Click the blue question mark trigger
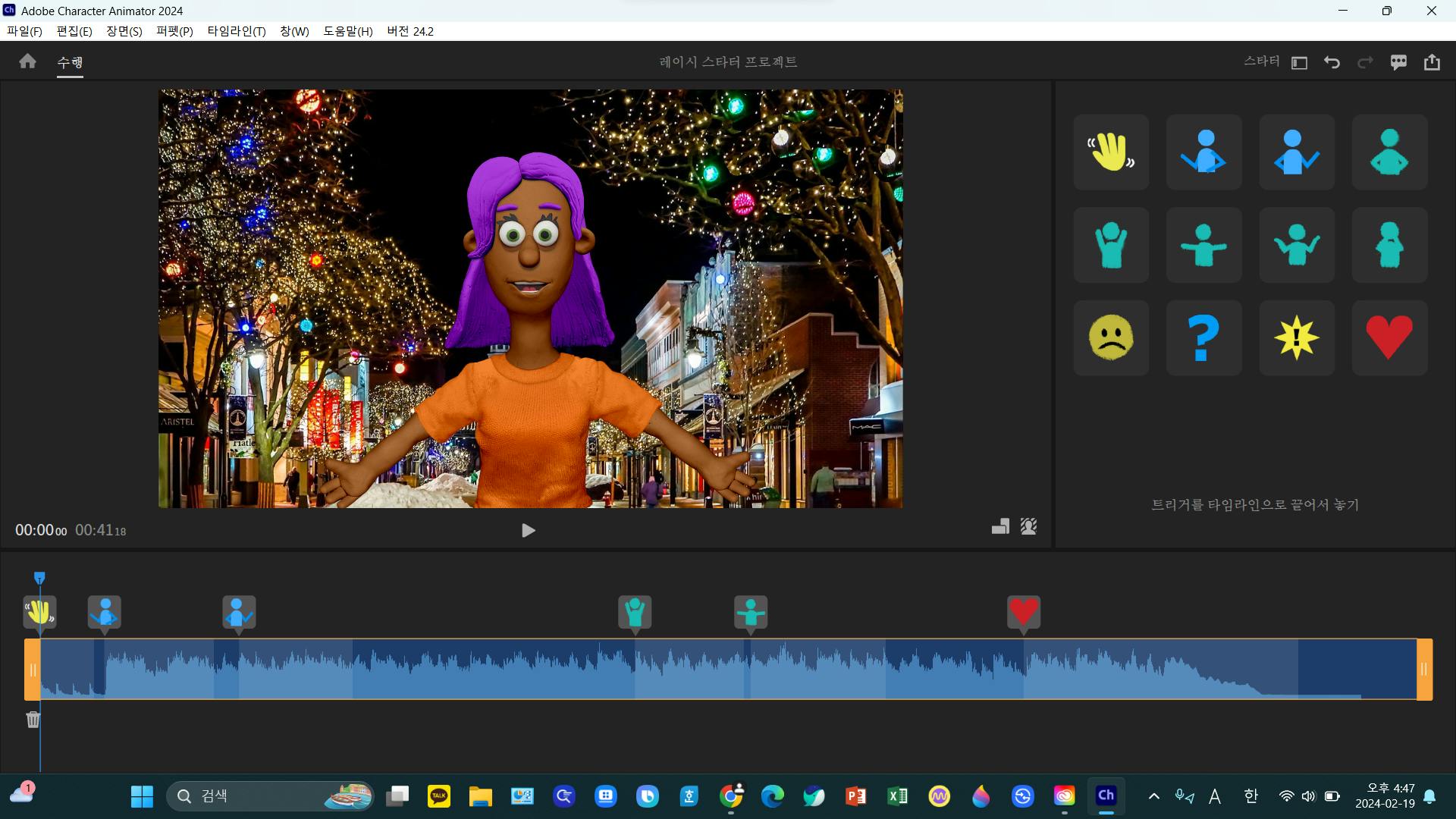The height and width of the screenshot is (819, 1456). (x=1203, y=337)
